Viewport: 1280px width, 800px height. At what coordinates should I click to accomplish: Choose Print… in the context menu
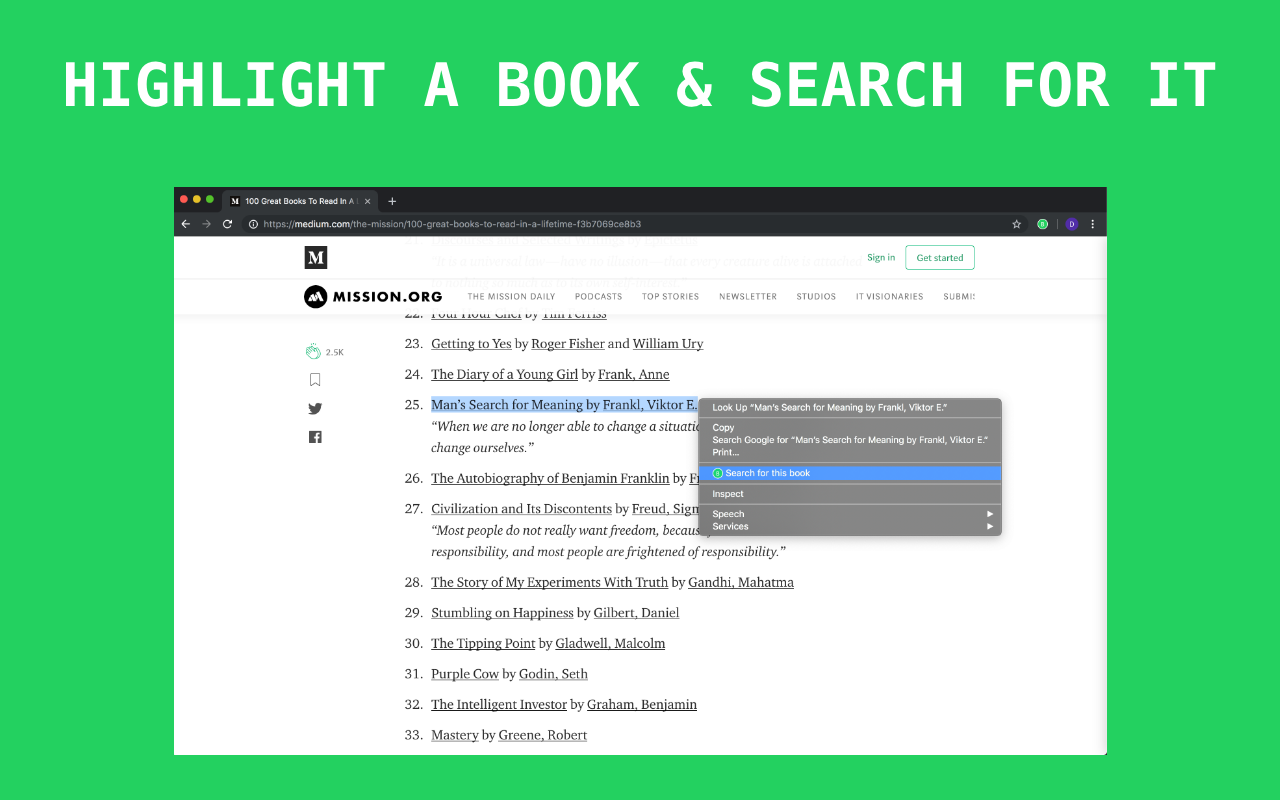tap(850, 453)
